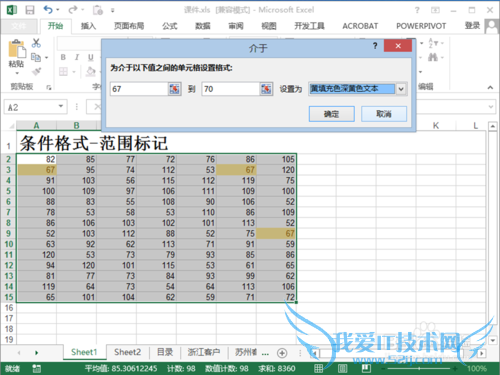The image size is (500, 375).
Task: Click the 取消 button
Action: (384, 114)
